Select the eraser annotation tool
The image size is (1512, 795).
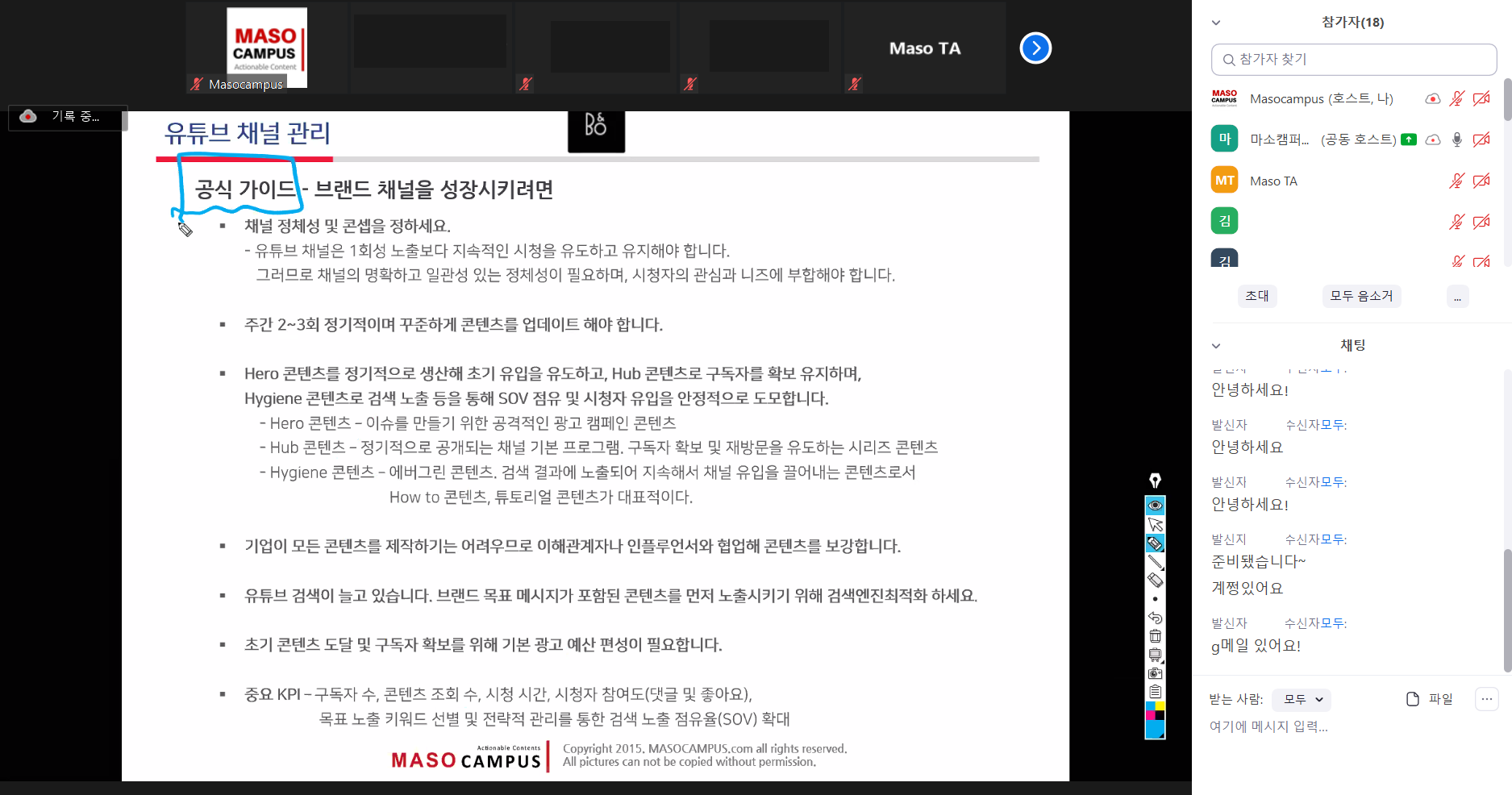click(1155, 581)
